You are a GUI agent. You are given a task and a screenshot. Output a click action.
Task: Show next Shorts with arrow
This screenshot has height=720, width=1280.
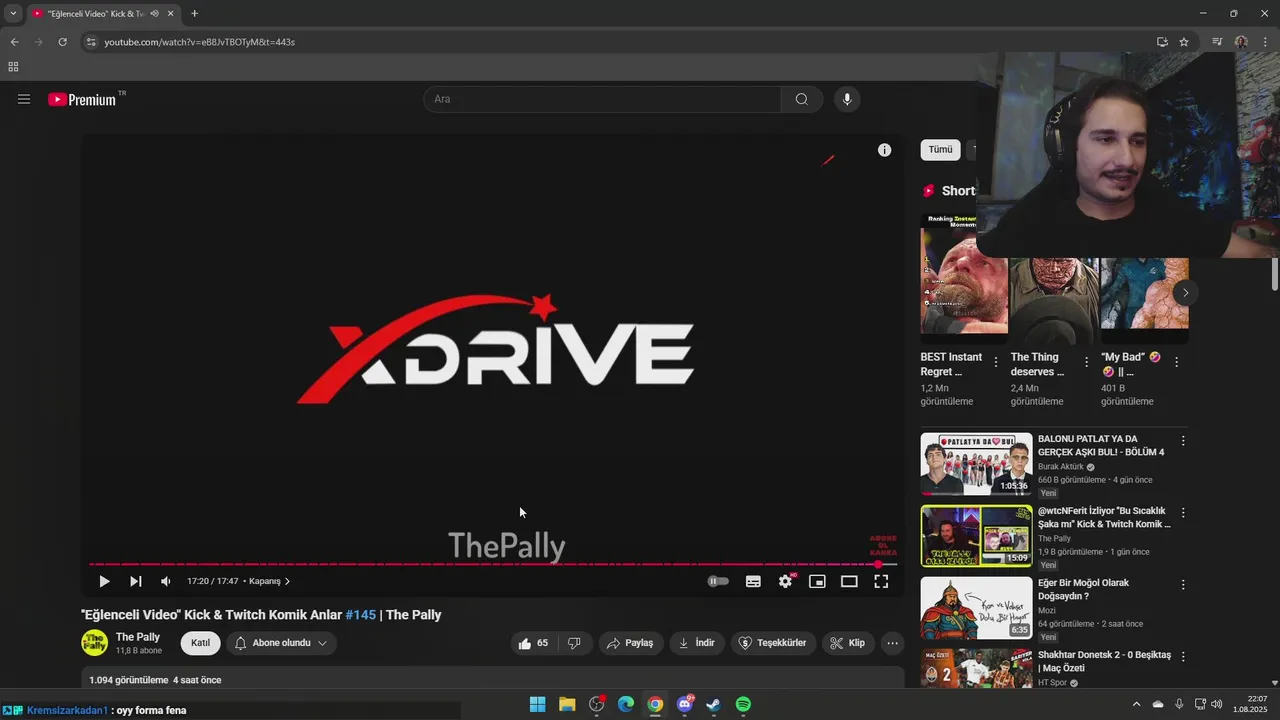(1185, 293)
